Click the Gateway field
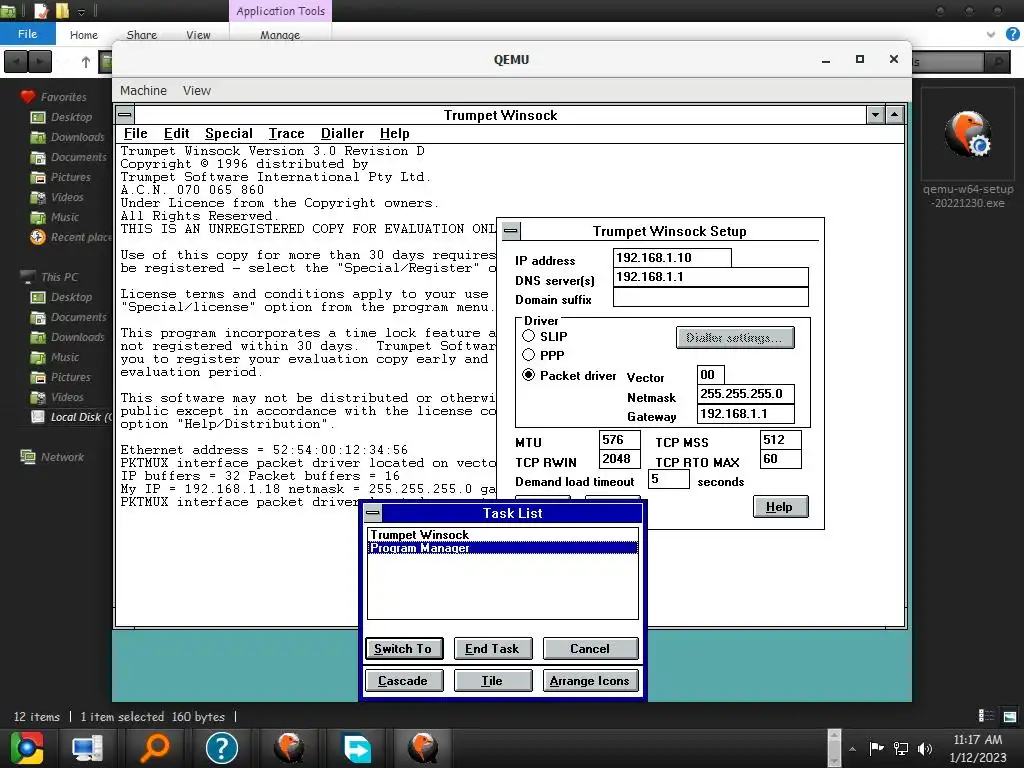The image size is (1024, 768). tap(746, 413)
